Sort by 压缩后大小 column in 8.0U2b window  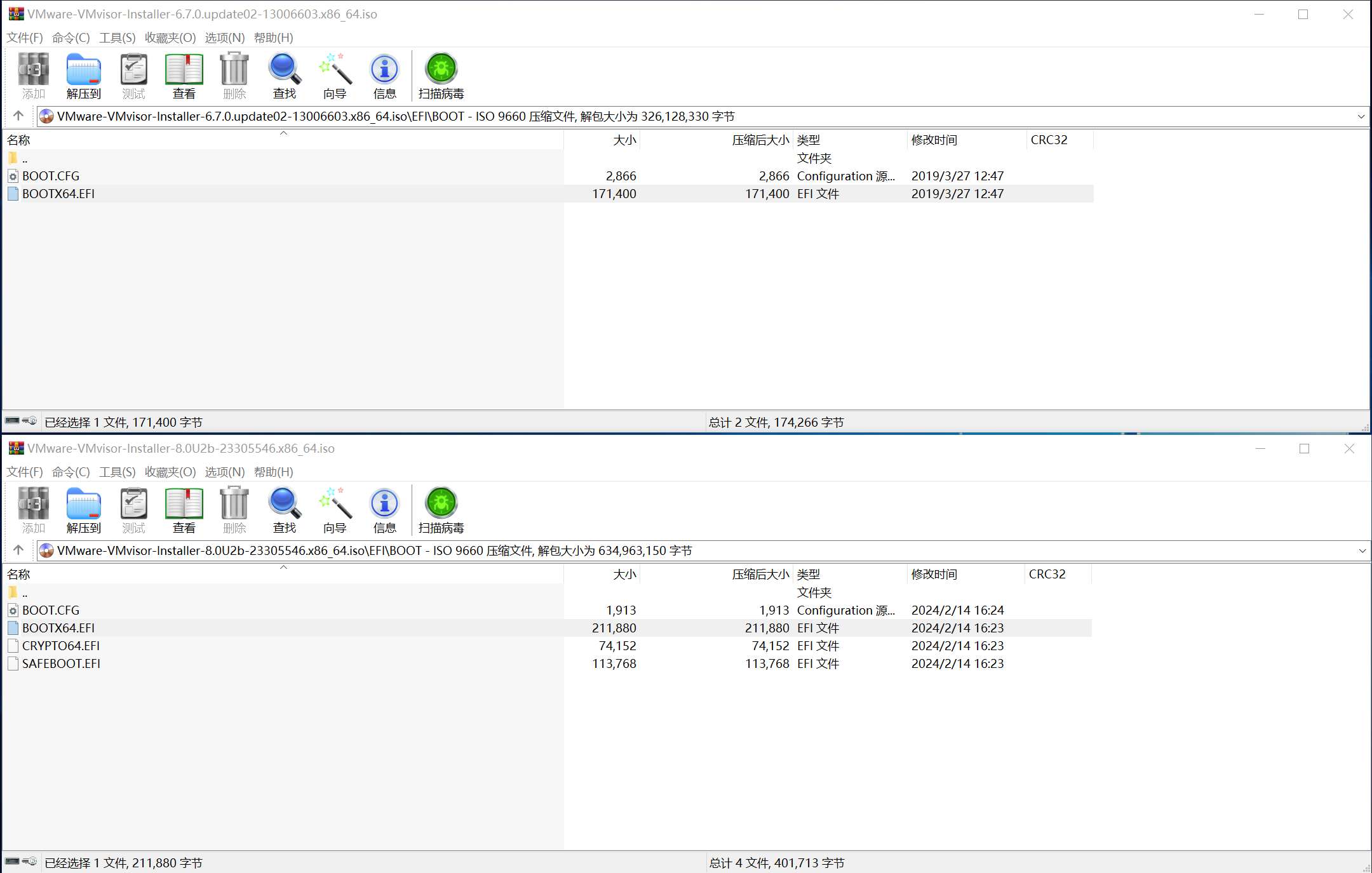[x=716, y=574]
